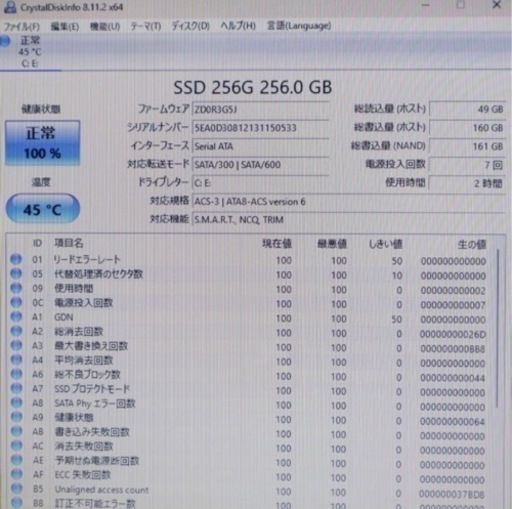Click the total host reads value 49 GB
Image resolution: width=512 pixels, height=509 pixels.
[x=467, y=109]
